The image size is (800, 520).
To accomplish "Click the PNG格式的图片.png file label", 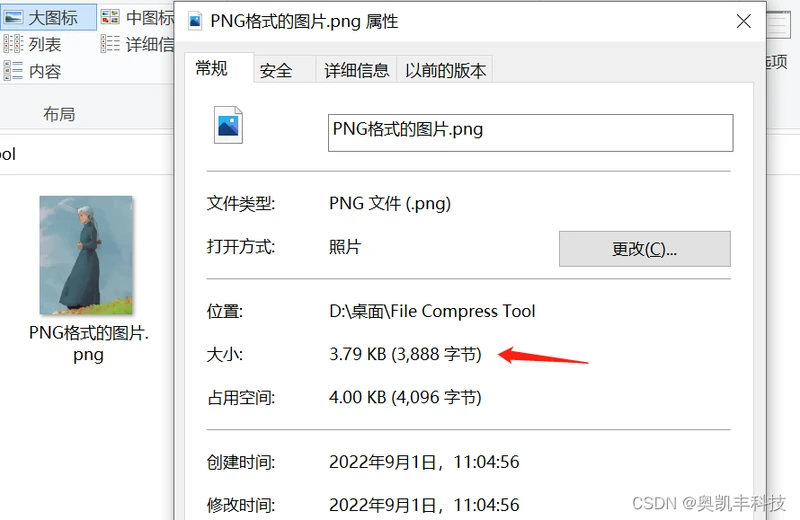I will tap(88, 343).
